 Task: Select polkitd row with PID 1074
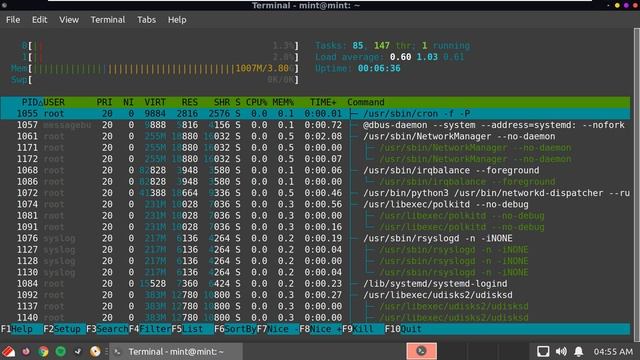[x=315, y=204]
